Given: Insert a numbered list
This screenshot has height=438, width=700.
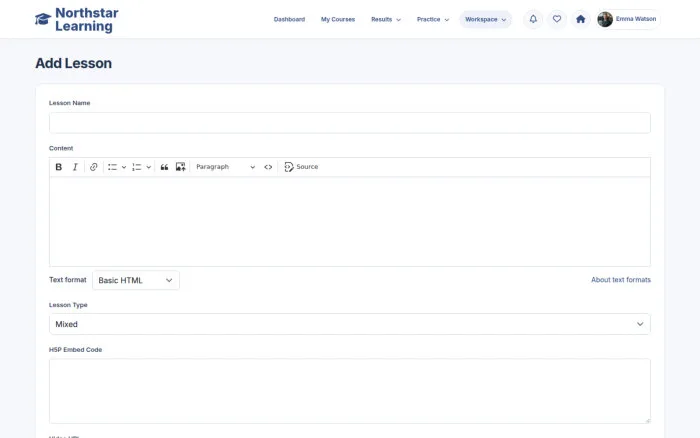Looking at the screenshot, I should pyautogui.click(x=137, y=167).
